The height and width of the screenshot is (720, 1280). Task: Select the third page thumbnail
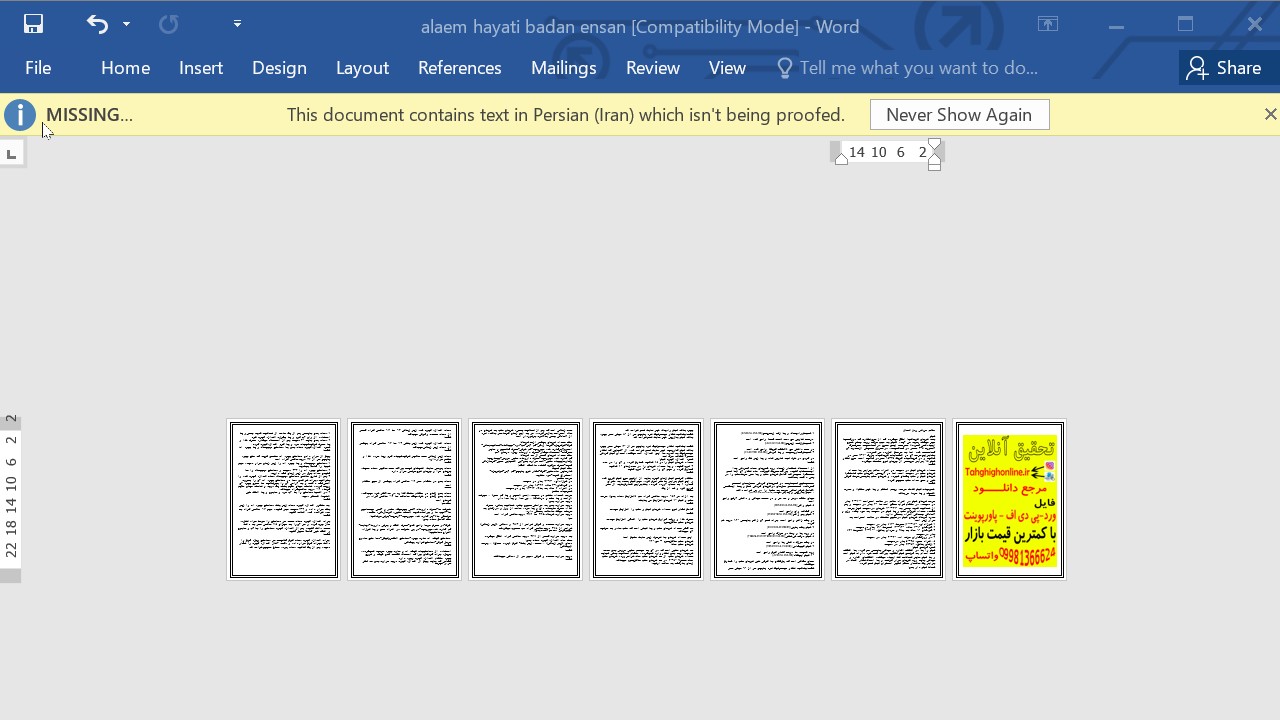[x=526, y=500]
